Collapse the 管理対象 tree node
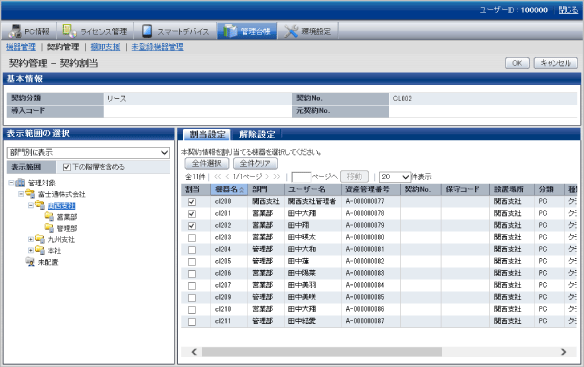 click(x=11, y=183)
